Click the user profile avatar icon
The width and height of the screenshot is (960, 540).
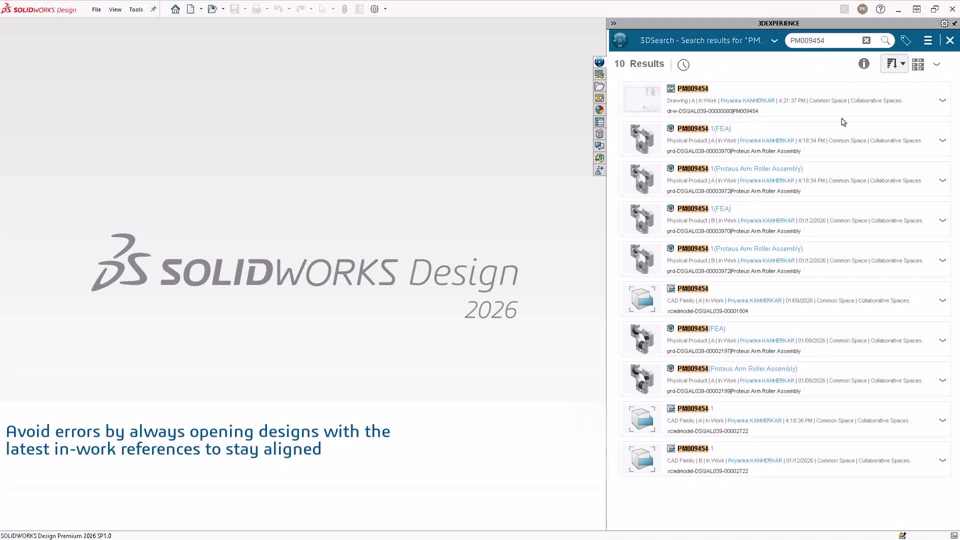coord(863,9)
